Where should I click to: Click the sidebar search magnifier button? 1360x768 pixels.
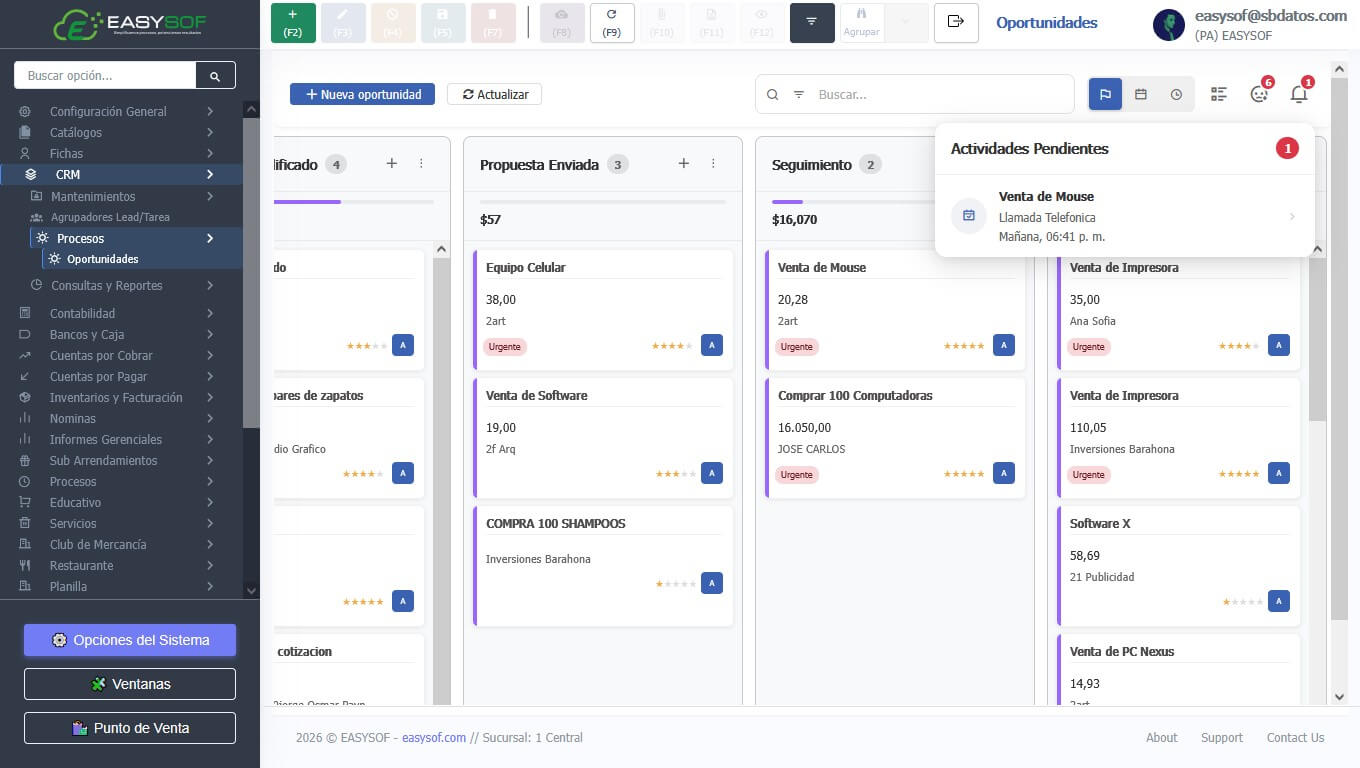215,75
